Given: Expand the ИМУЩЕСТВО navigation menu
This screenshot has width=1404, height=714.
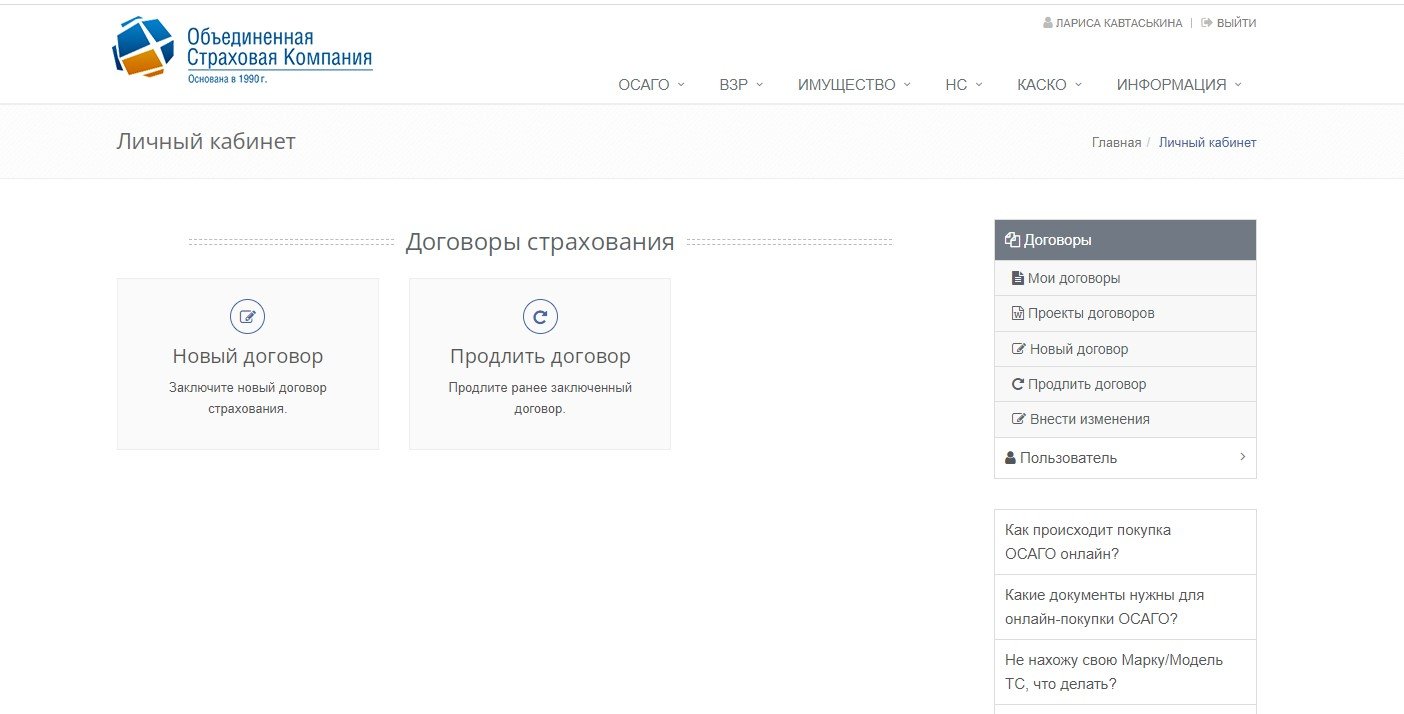Looking at the screenshot, I should pos(853,85).
